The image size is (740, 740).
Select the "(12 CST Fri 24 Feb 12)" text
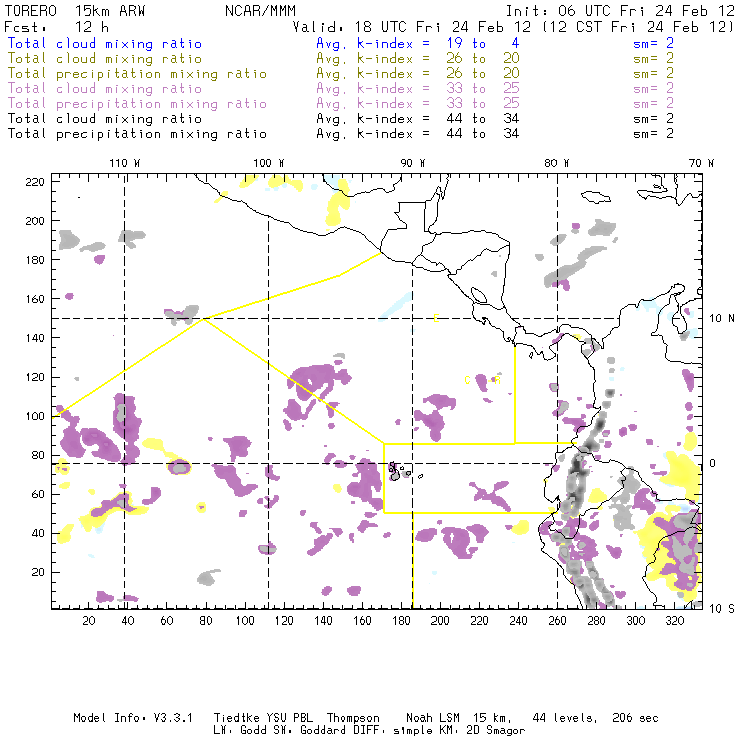(638, 27)
